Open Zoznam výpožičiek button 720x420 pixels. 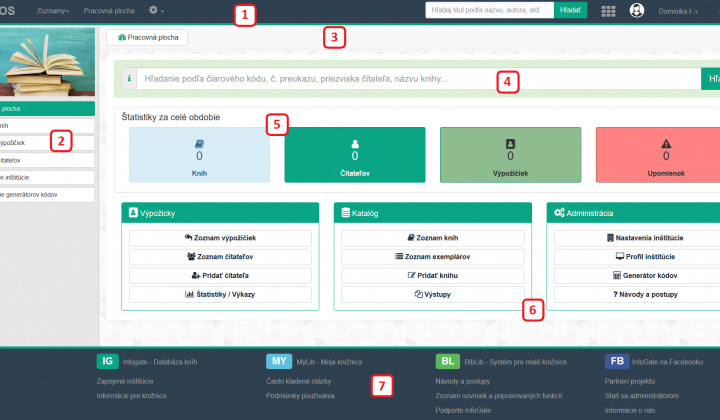pos(220,238)
